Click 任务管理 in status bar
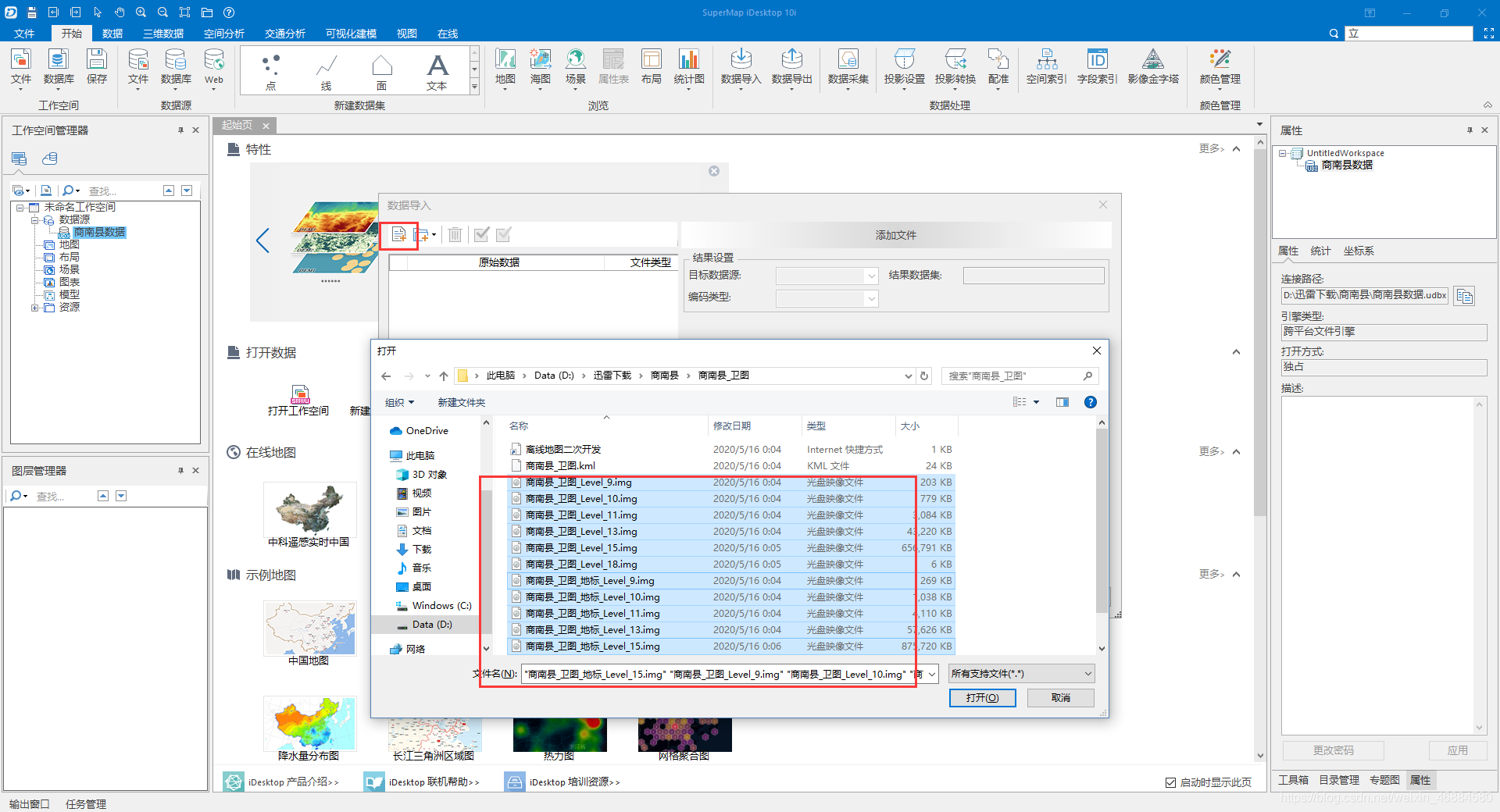This screenshot has width=1500, height=812. [x=86, y=804]
